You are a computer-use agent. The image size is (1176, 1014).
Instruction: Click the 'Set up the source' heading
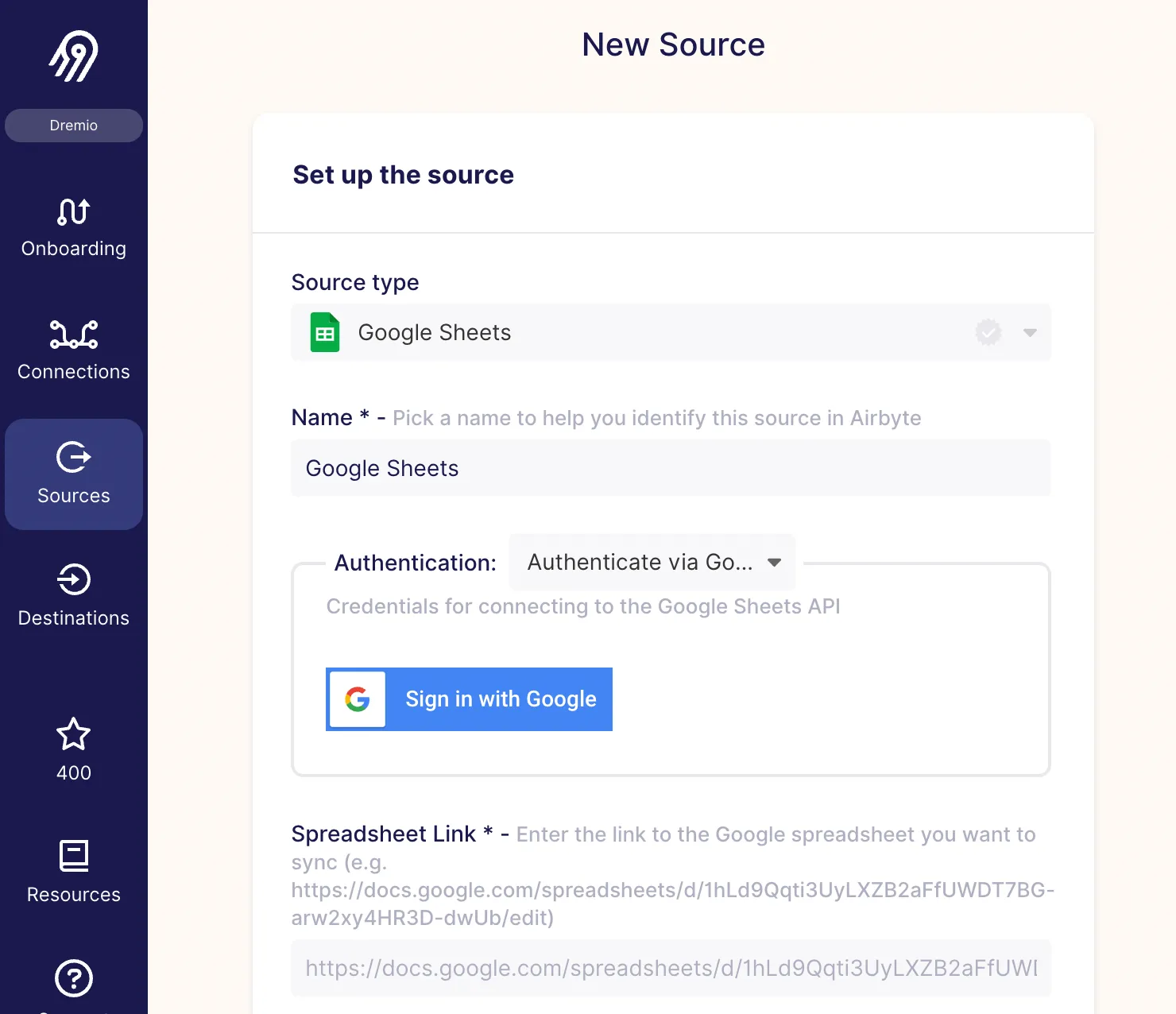(x=404, y=175)
